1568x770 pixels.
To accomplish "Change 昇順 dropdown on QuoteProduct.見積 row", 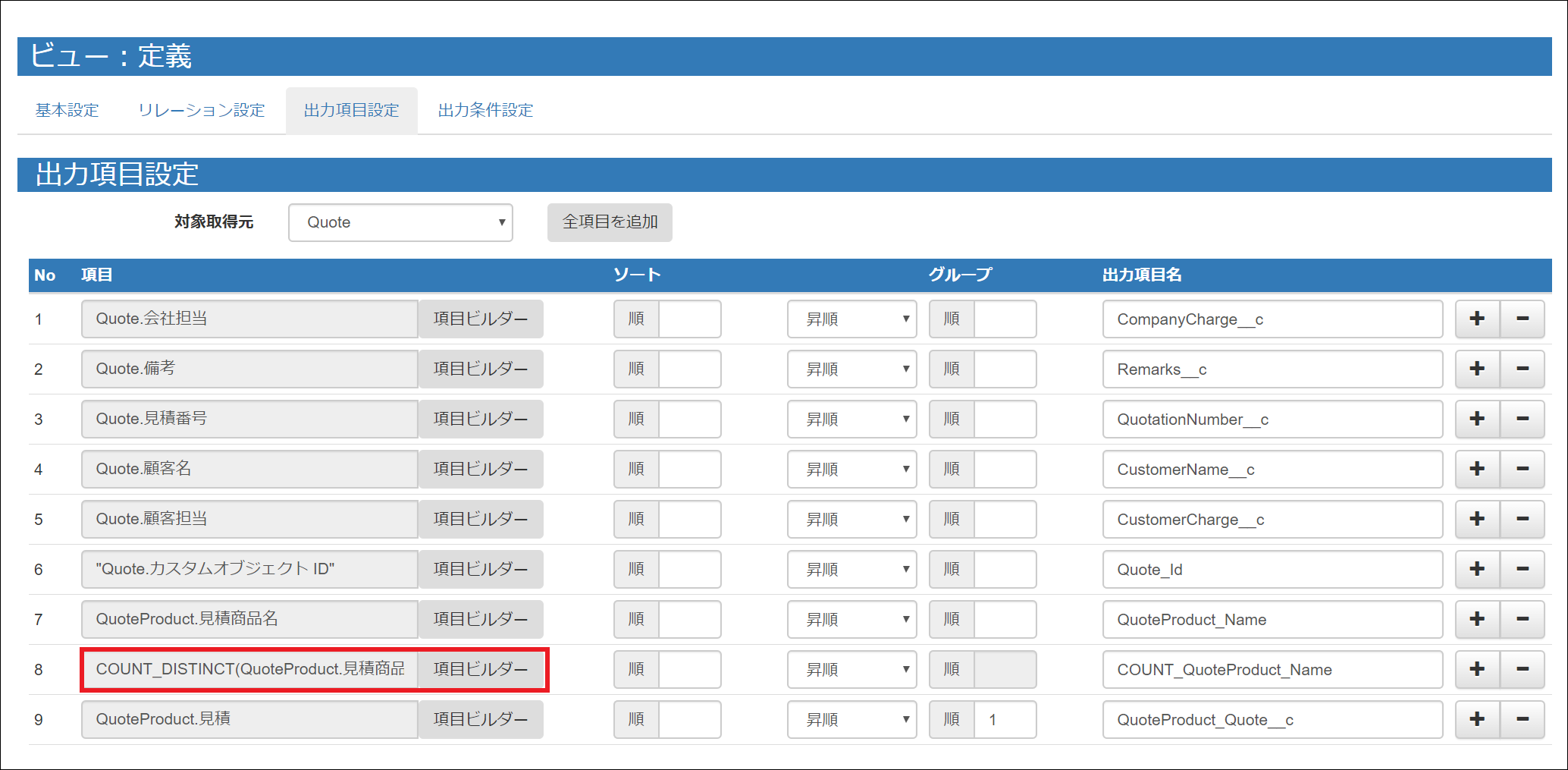I will pyautogui.click(x=851, y=719).
